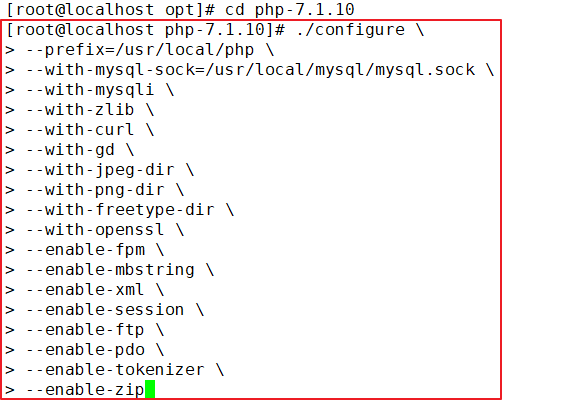568x404 pixels.
Task: Click the --enable-mbstring option
Action: [x=110, y=270]
